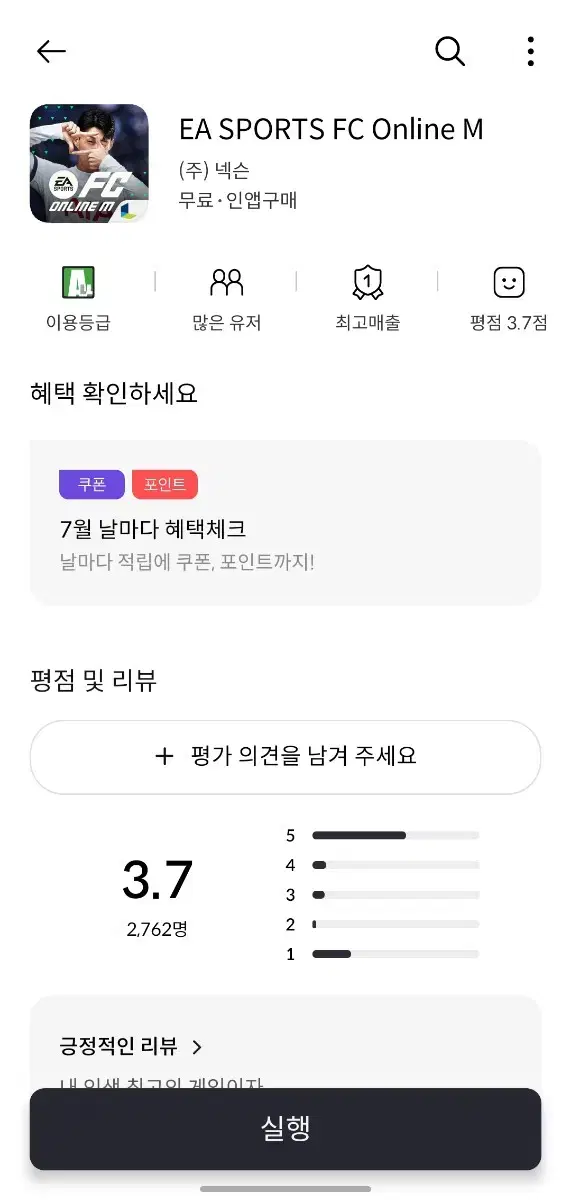The width and height of the screenshot is (571, 1200).
Task: Tap the 이용등급 age rating icon
Action: click(78, 283)
